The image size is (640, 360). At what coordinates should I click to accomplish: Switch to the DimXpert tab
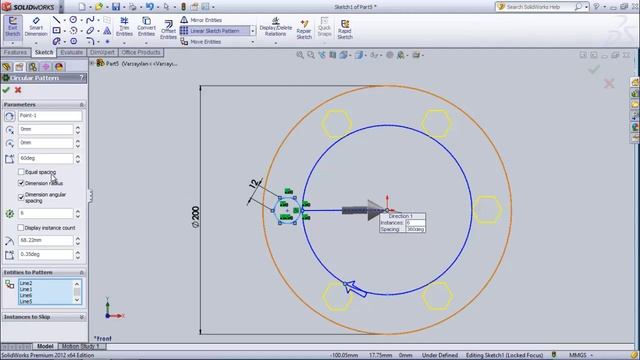pos(102,52)
